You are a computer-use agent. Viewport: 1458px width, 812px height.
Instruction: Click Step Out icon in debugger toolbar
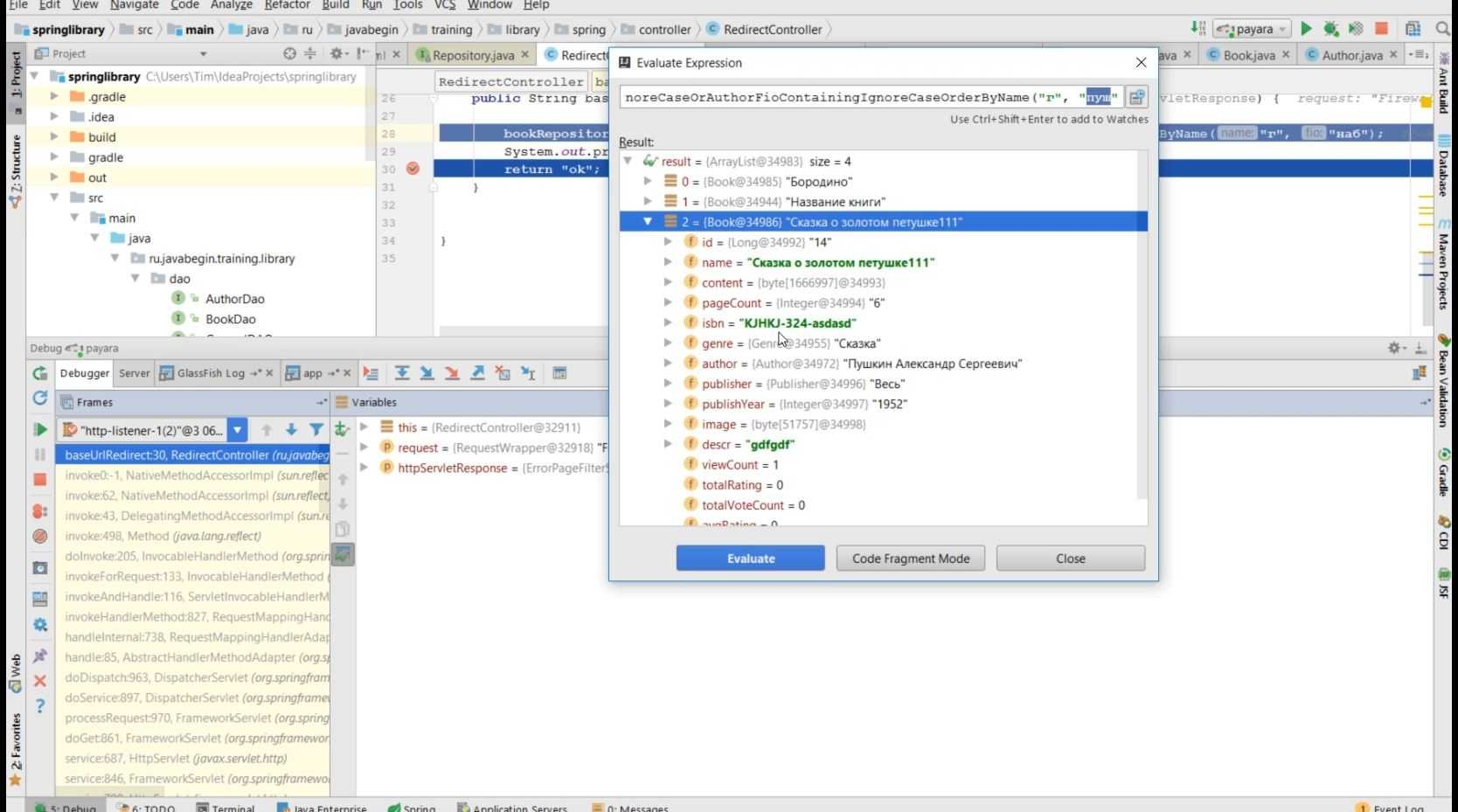(x=477, y=373)
